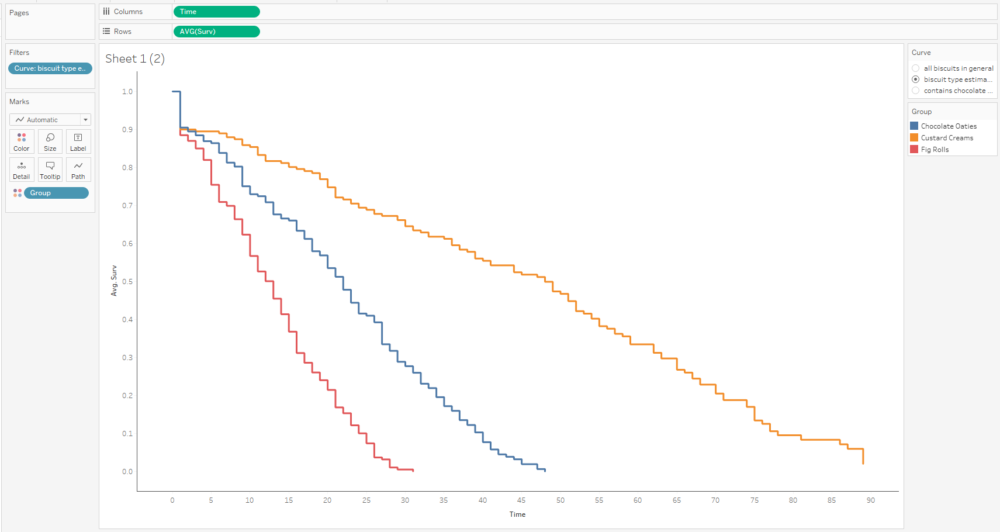1000x532 pixels.
Task: Select 'biscuit type estima...' radio option
Action: click(915, 79)
